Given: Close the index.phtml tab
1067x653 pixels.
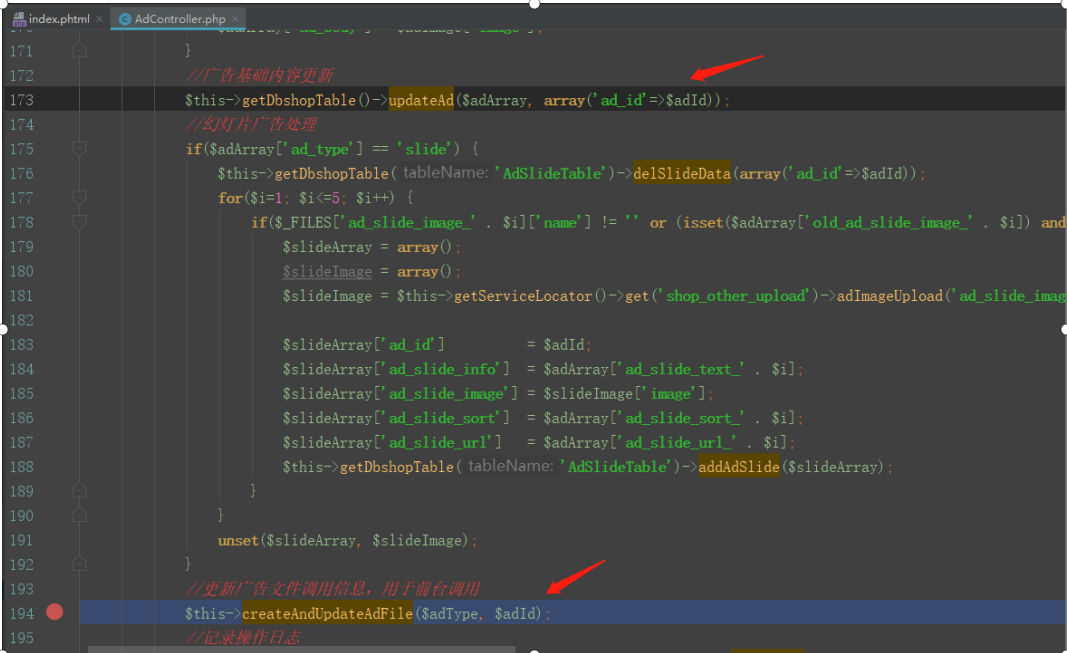Looking at the screenshot, I should coord(99,19).
